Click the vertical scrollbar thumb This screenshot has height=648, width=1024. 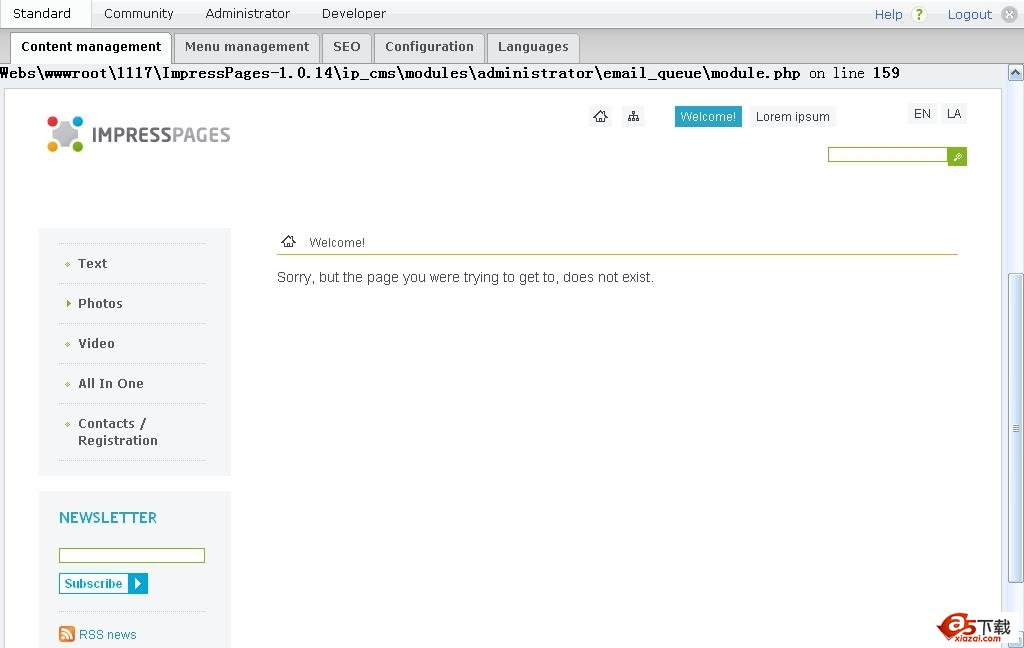(x=1016, y=428)
